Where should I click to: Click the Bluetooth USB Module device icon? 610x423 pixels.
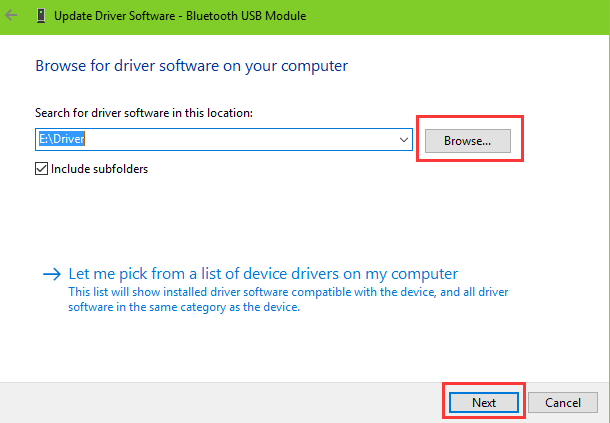[x=40, y=16]
